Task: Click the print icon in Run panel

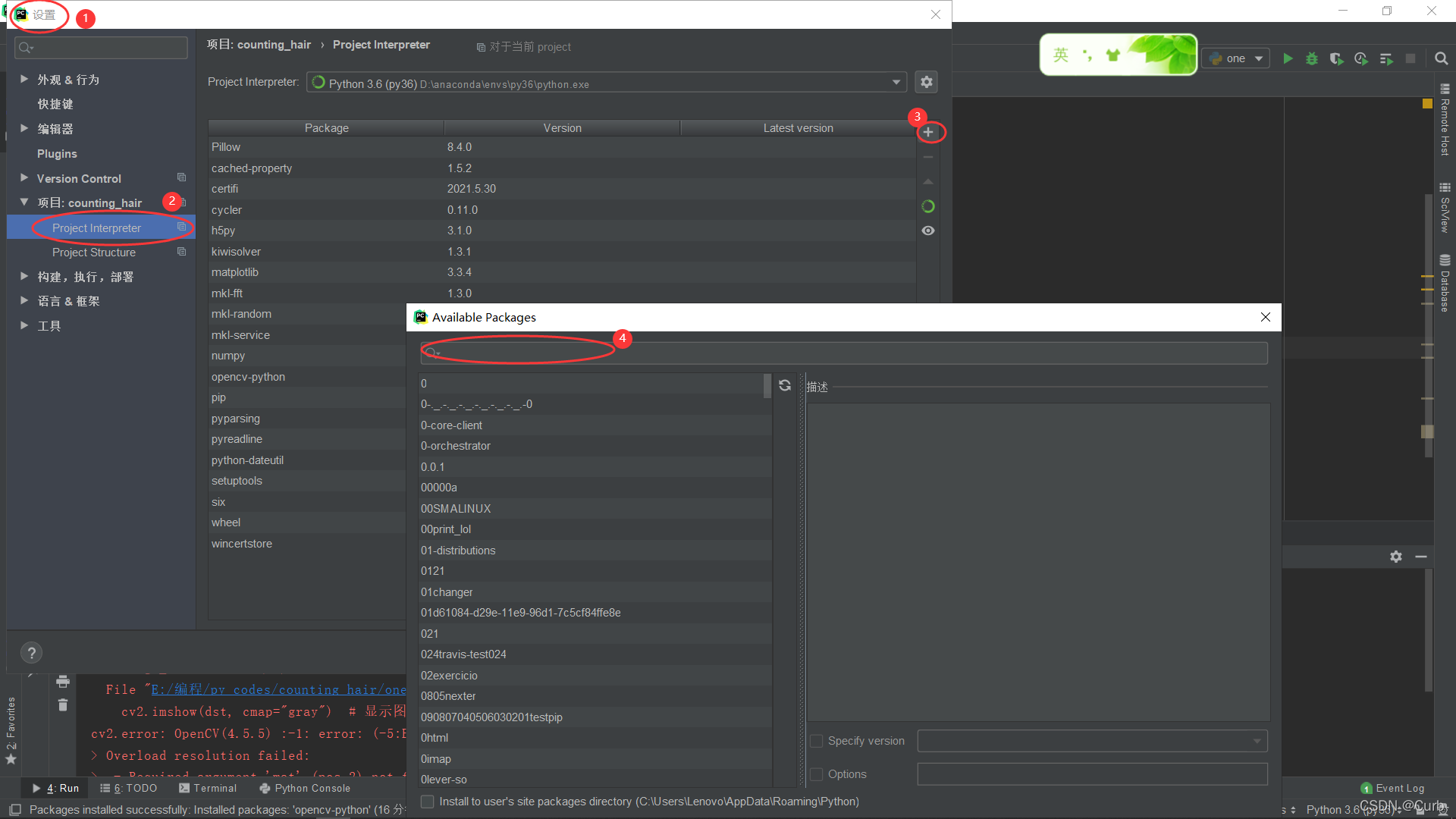Action: 63,681
